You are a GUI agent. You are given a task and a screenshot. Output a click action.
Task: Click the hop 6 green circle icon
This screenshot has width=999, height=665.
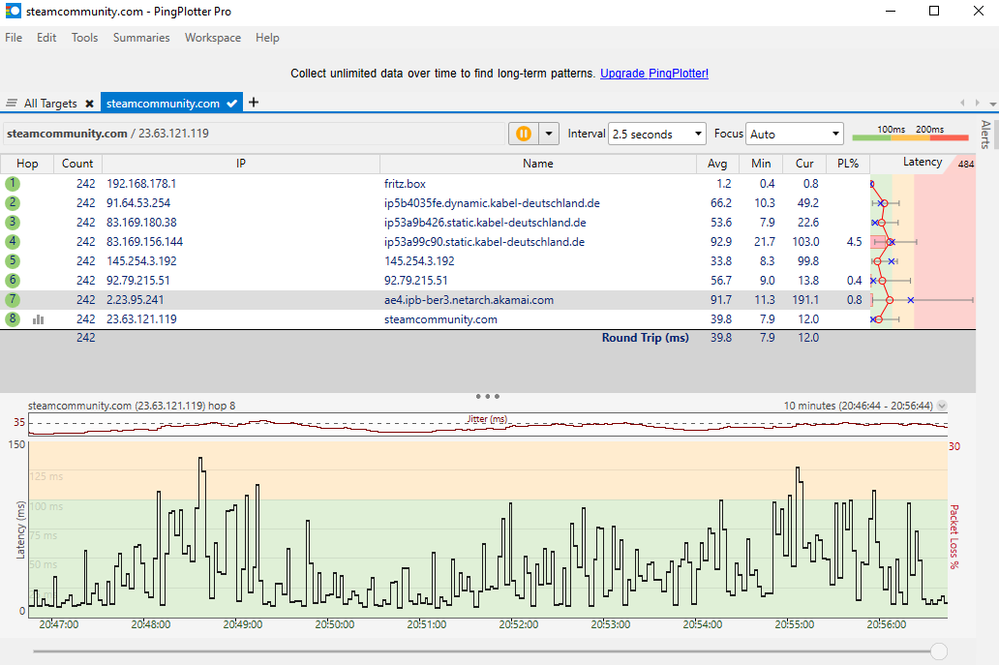pyautogui.click(x=12, y=280)
